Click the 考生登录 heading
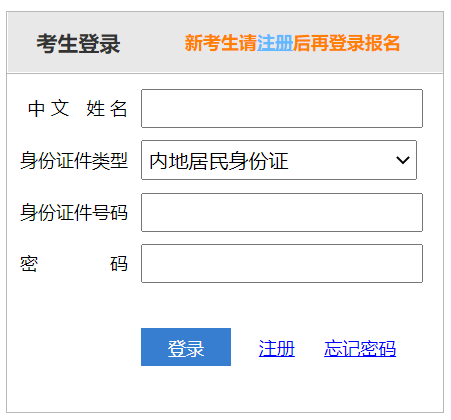The image size is (451, 420). (78, 44)
